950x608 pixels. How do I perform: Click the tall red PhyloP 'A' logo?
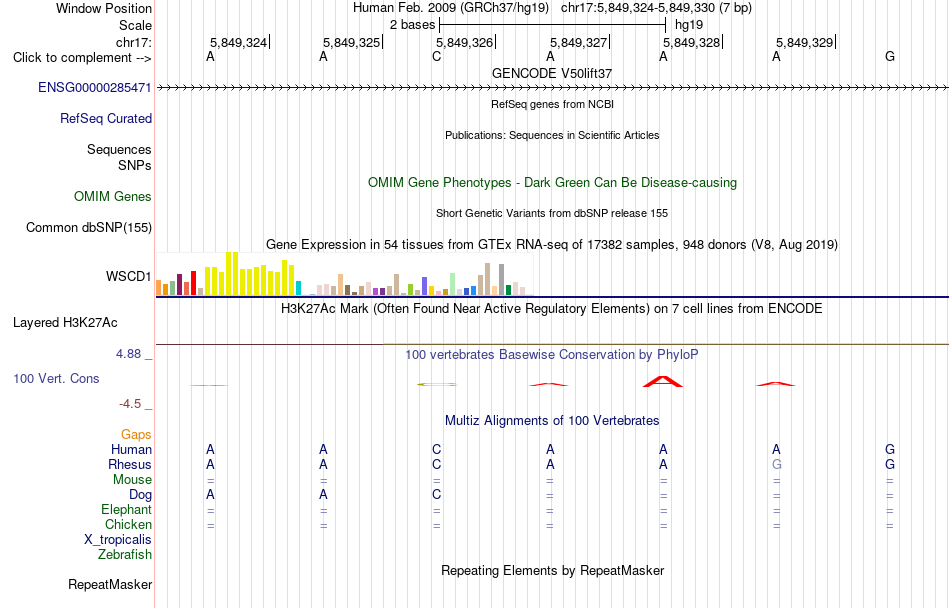(663, 382)
